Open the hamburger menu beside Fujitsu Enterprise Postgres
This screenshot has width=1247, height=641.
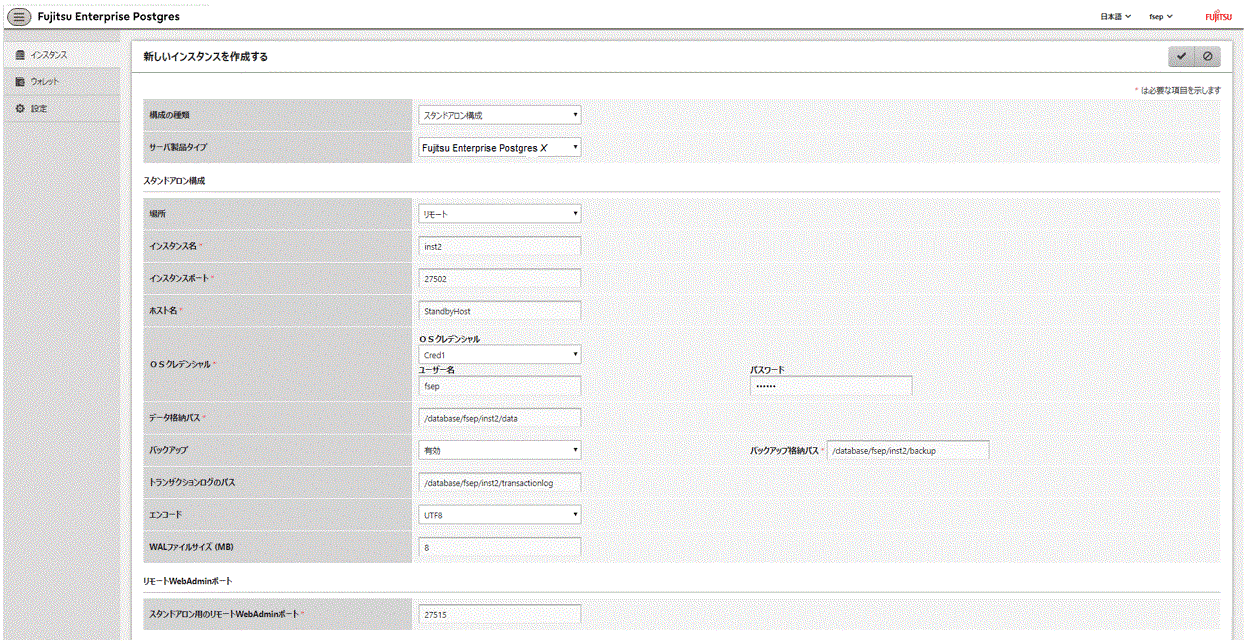[x=19, y=16]
